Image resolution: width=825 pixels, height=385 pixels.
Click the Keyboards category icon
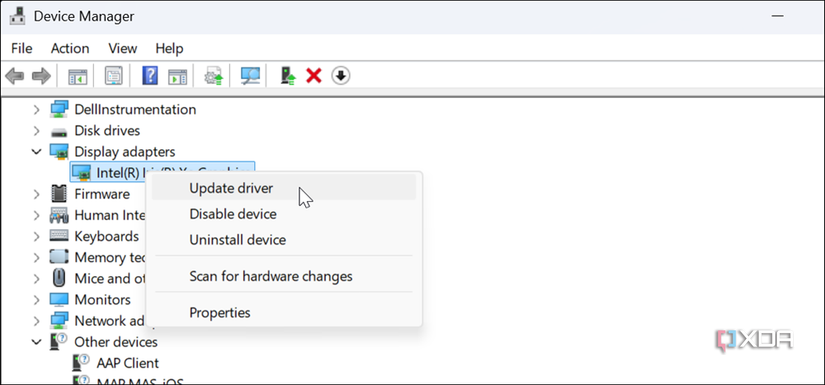59,236
